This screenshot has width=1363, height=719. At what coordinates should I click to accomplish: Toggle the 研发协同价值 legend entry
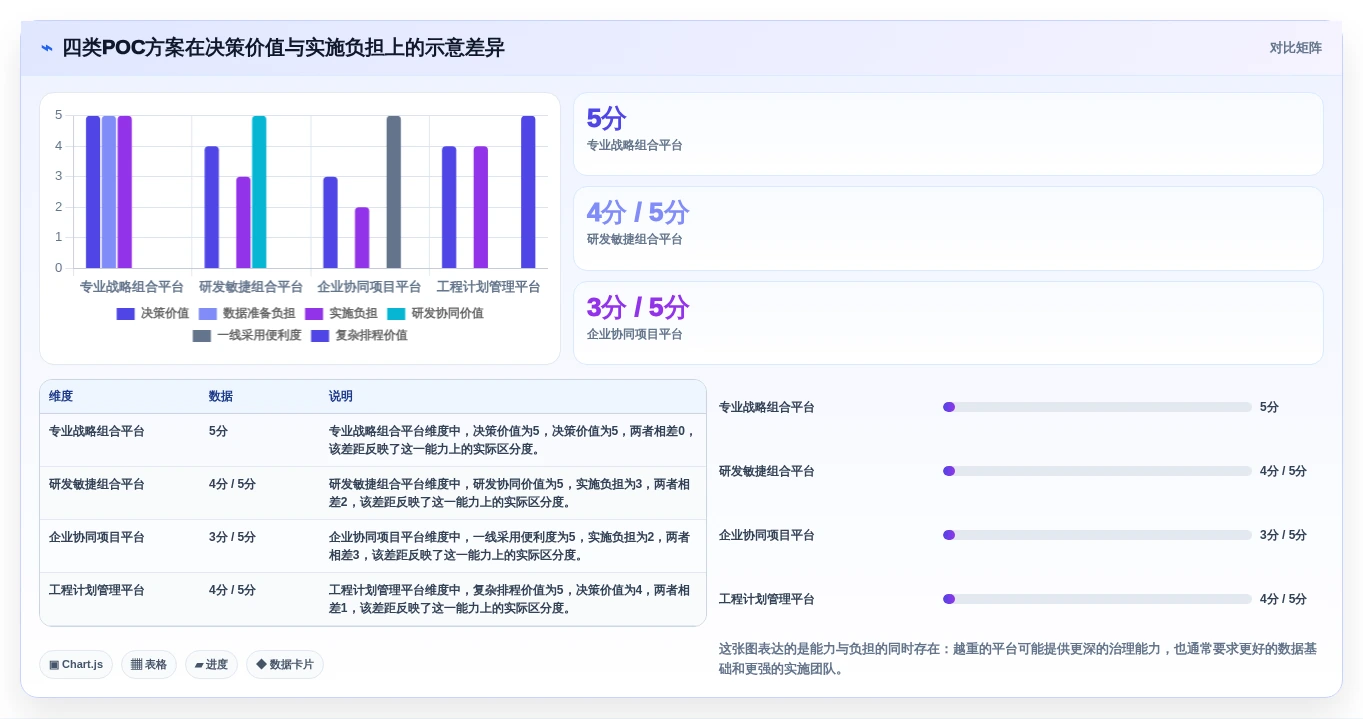pos(435,313)
